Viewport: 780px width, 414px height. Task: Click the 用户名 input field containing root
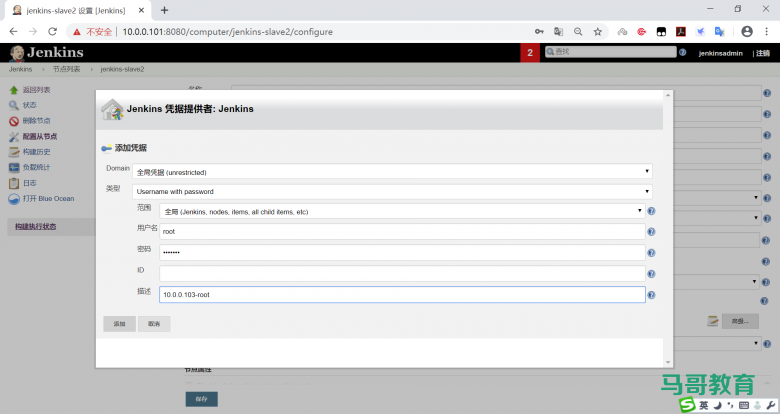[402, 231]
